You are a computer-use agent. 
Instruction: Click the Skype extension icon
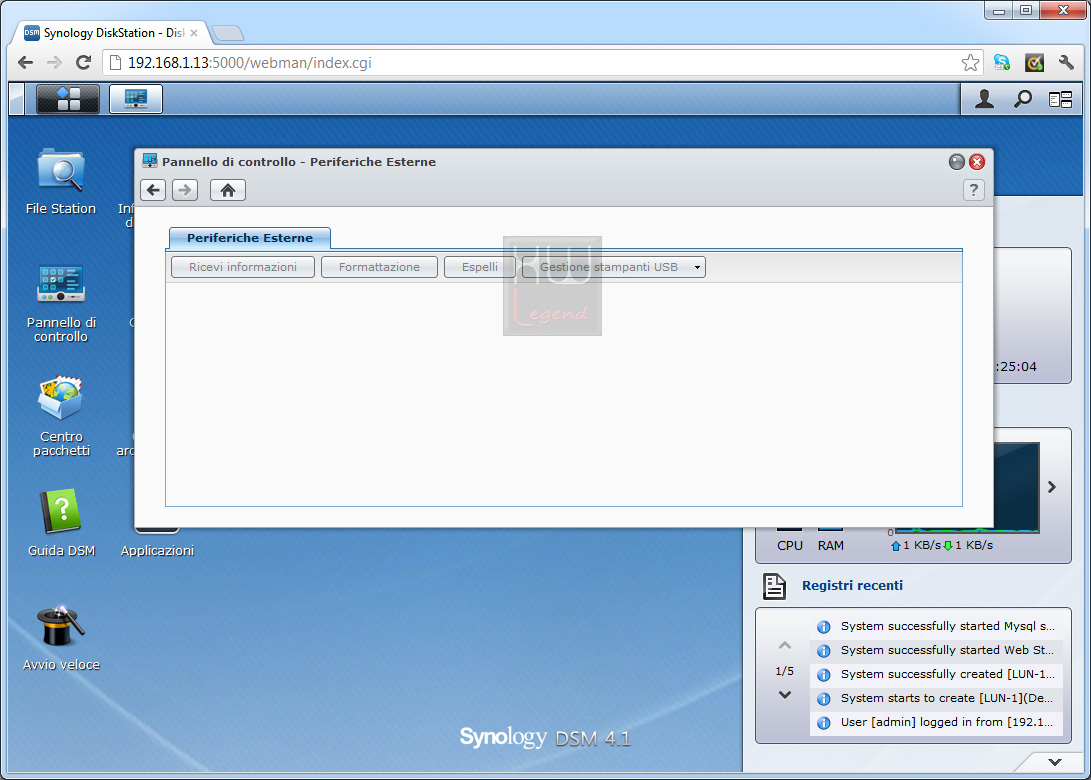pyautogui.click(x=1002, y=63)
